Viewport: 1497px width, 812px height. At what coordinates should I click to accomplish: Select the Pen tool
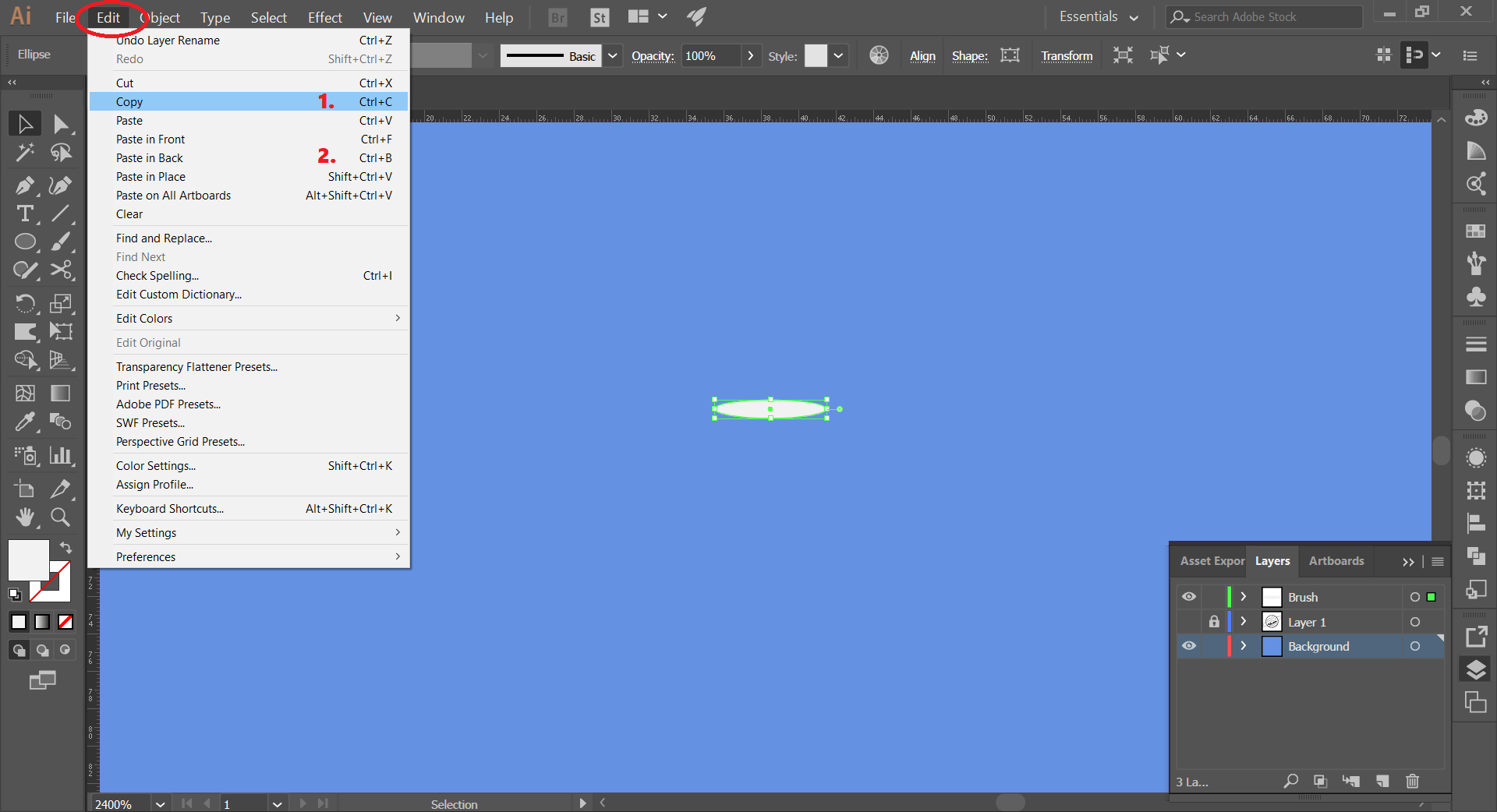25,185
